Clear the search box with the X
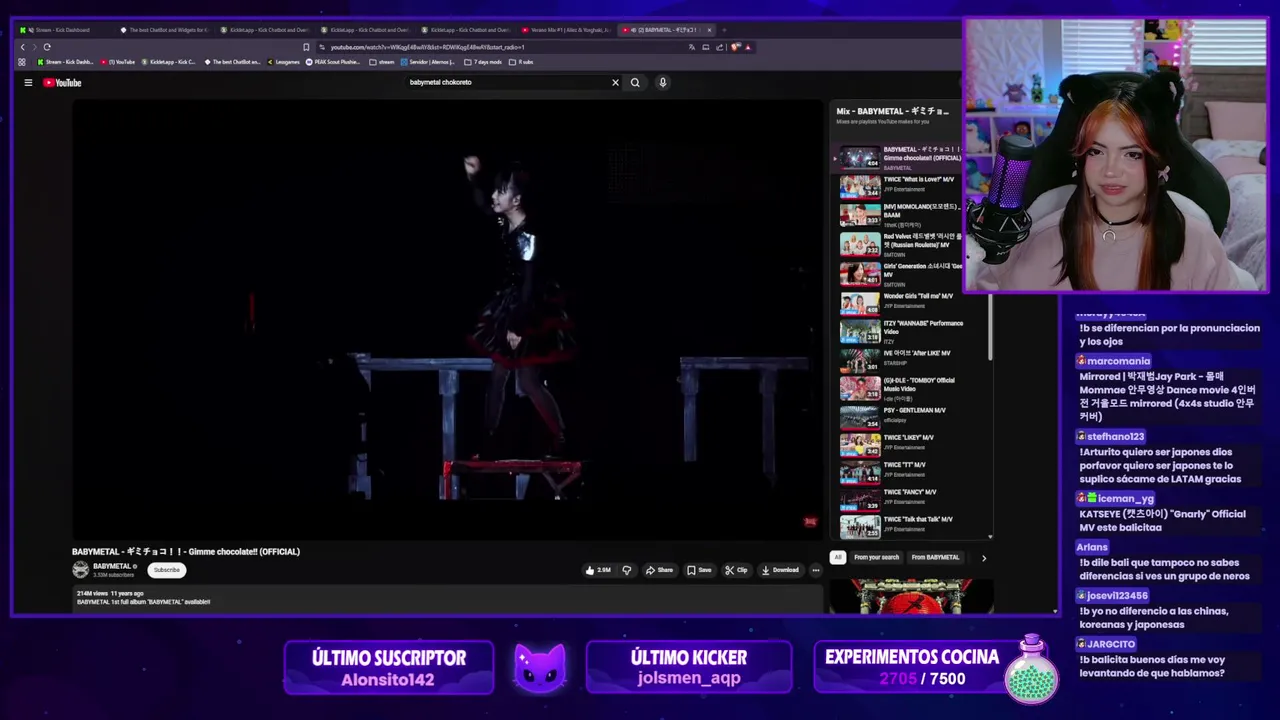Screen dimensions: 1280x720 click(615, 83)
